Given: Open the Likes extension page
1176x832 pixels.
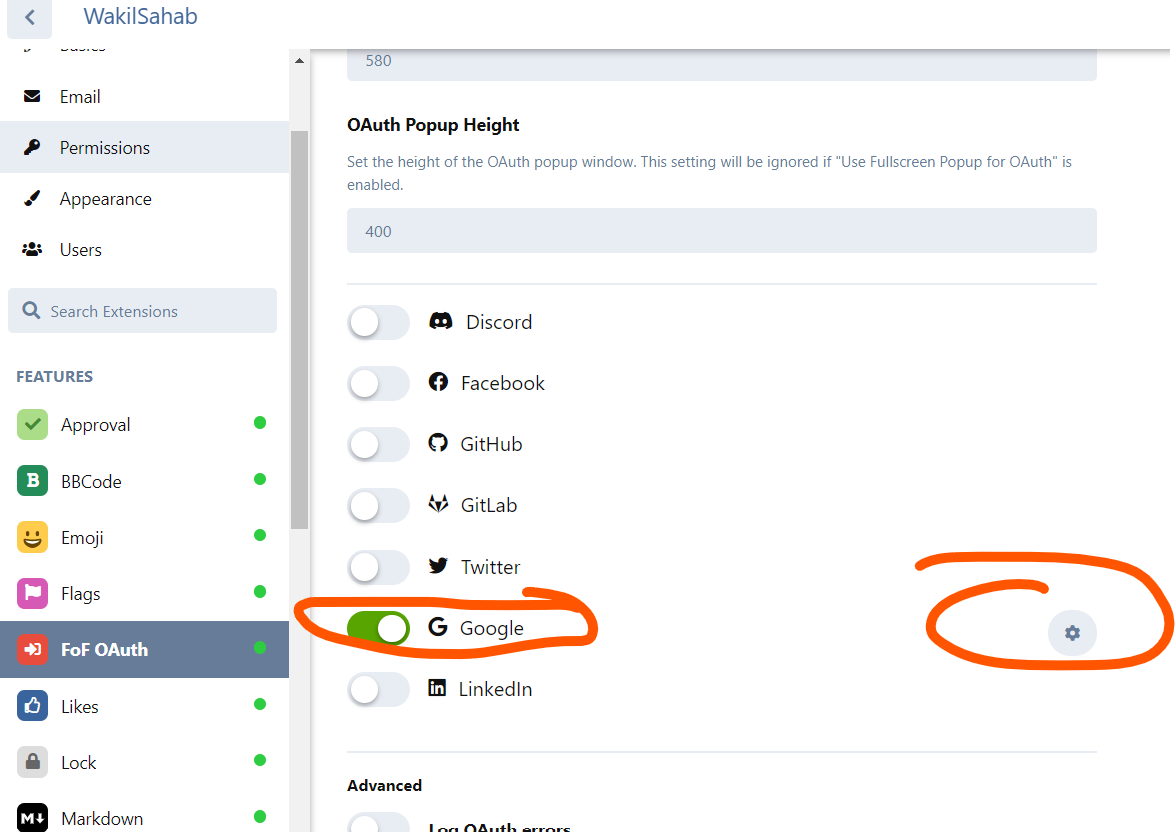Looking at the screenshot, I should (x=81, y=705).
